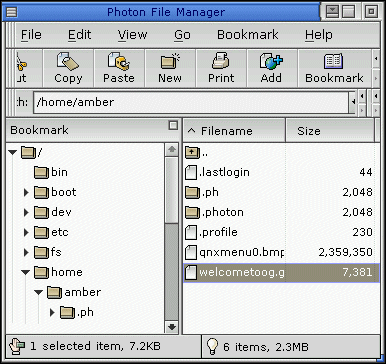Click the tree scrollbar down arrow
This screenshot has height=364, width=386.
click(x=172, y=327)
